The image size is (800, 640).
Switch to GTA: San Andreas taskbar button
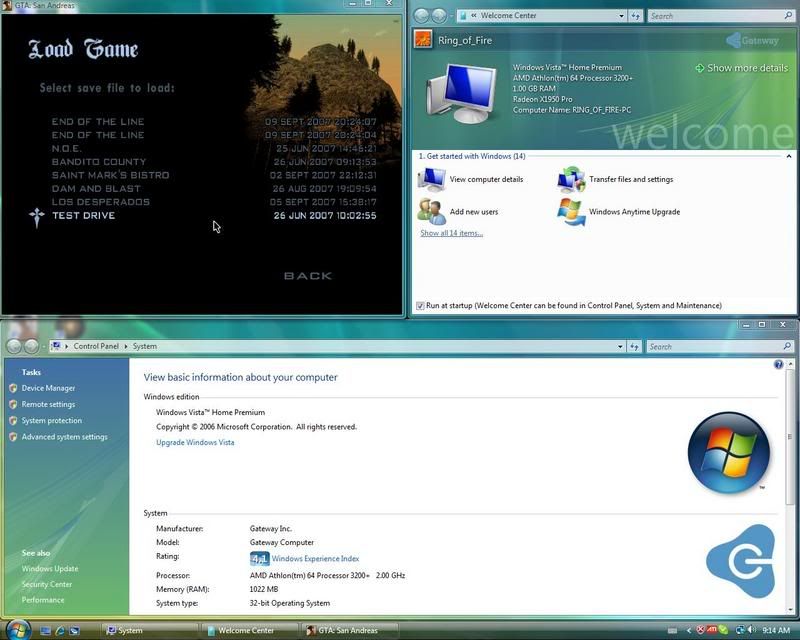tap(349, 631)
